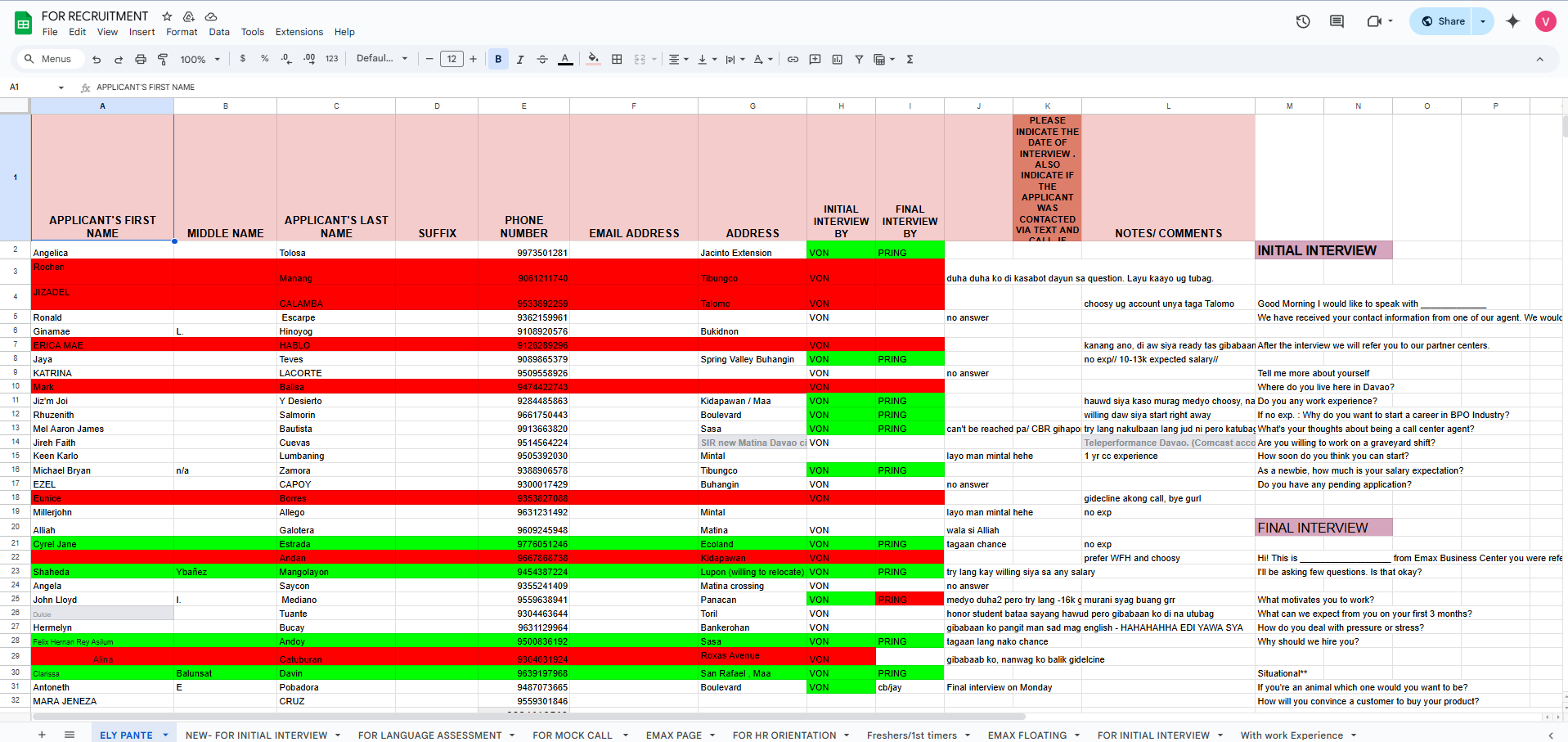Image resolution: width=1568 pixels, height=742 pixels.
Task: Switch to FOR HR ORIENTATION sheet tab
Action: [x=784, y=735]
